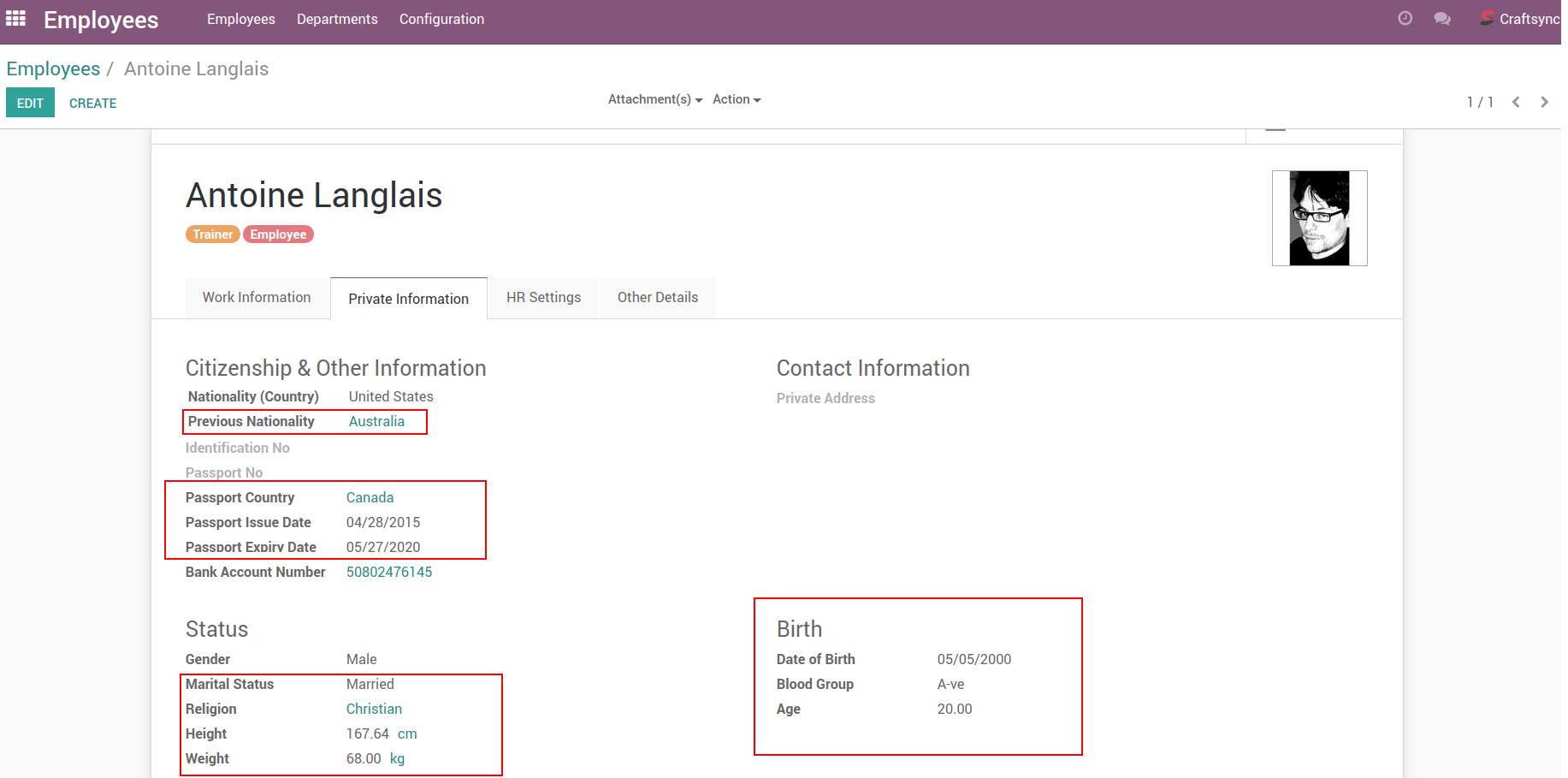Open the apps grid menu icon
Screen dimensions: 1568x778
(x=15, y=19)
